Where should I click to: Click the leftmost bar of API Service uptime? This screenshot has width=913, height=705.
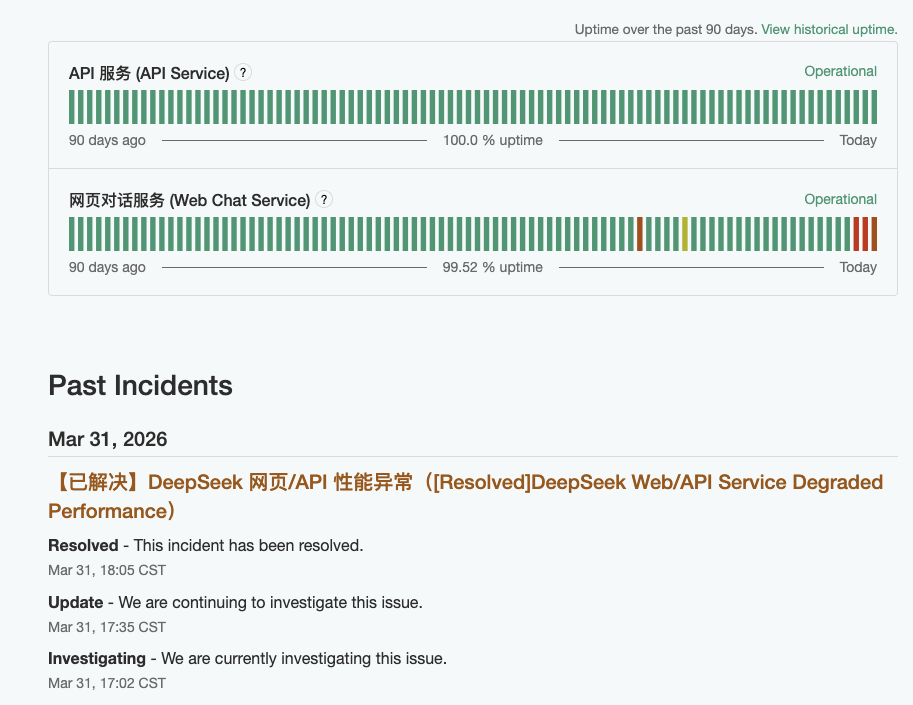[72, 107]
